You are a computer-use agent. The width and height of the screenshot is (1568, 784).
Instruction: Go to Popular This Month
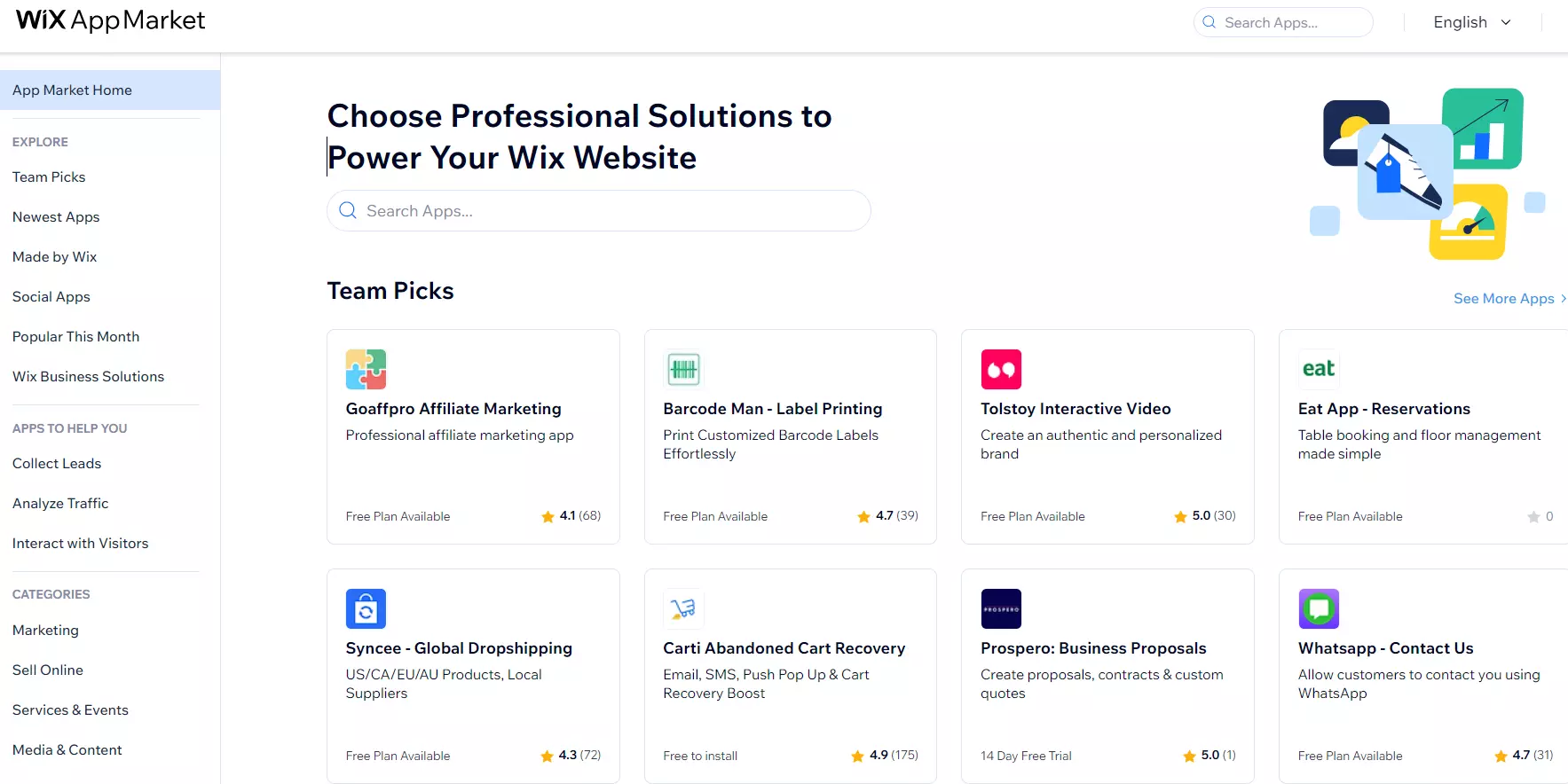pyautogui.click(x=75, y=337)
